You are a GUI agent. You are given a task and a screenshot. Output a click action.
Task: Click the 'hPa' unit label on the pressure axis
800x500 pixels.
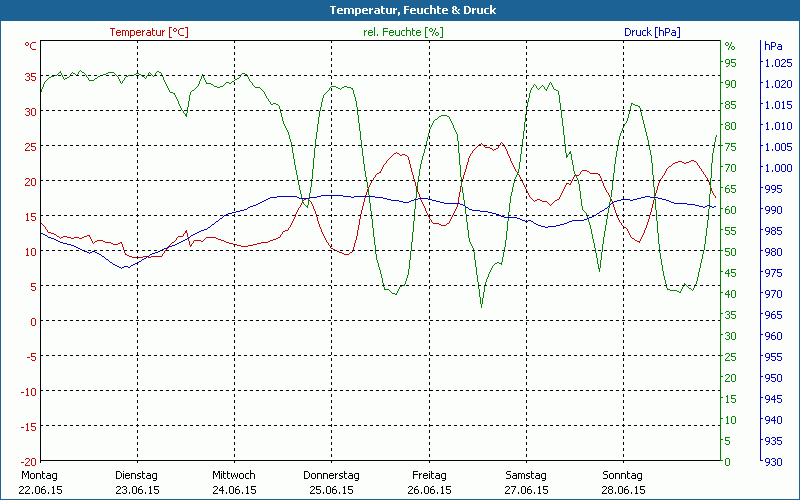[x=773, y=46]
